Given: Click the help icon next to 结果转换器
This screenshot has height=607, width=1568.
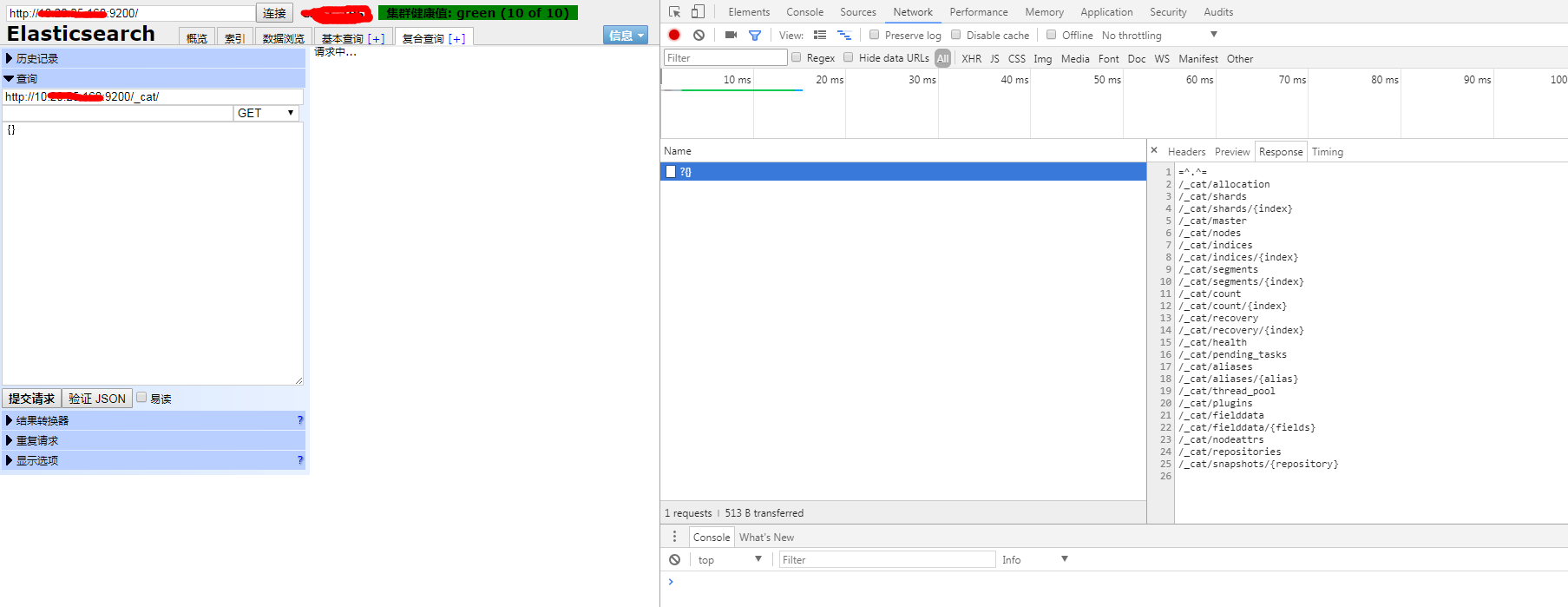Looking at the screenshot, I should coord(300,420).
